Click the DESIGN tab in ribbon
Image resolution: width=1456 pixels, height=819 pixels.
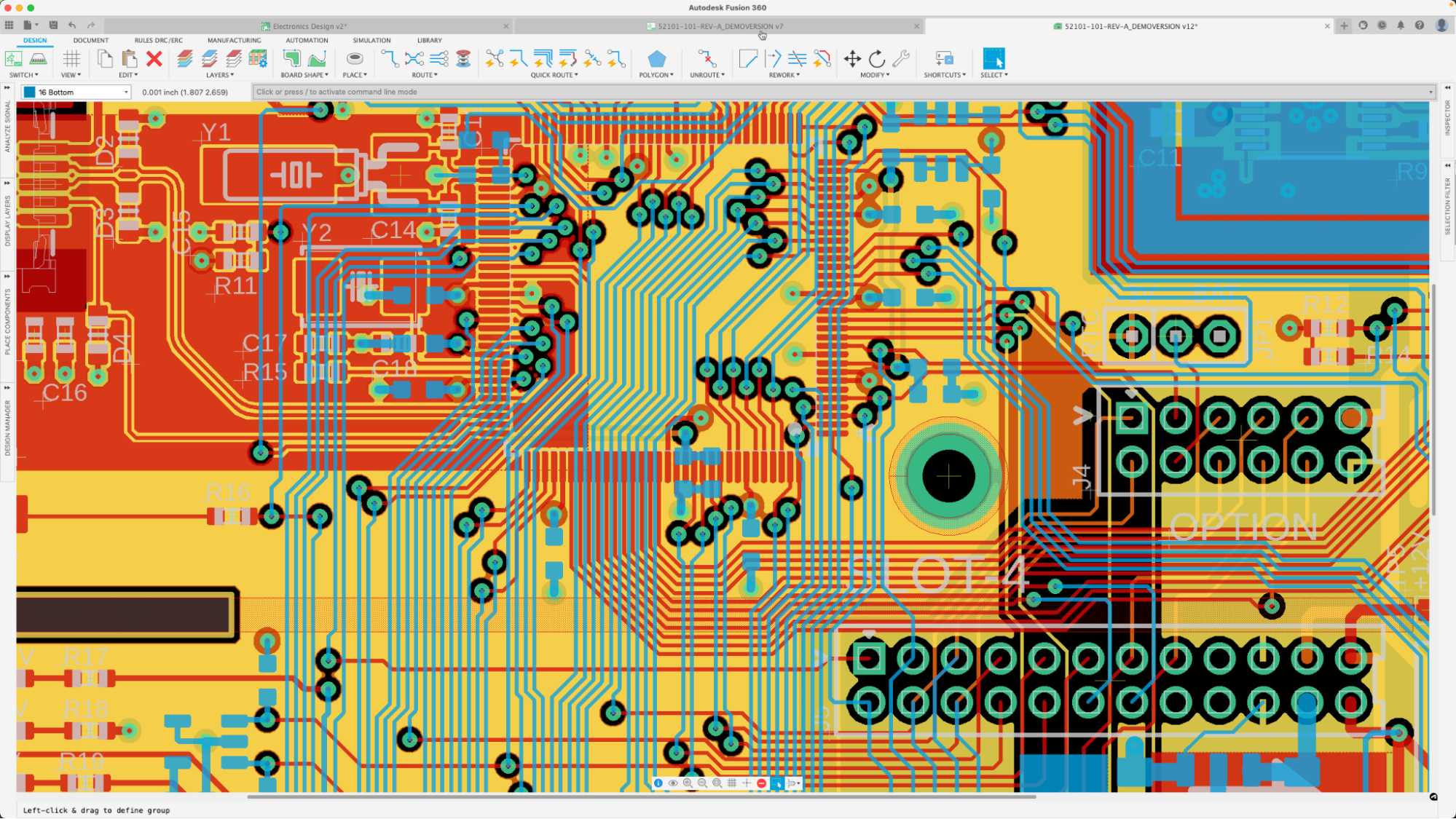34,40
